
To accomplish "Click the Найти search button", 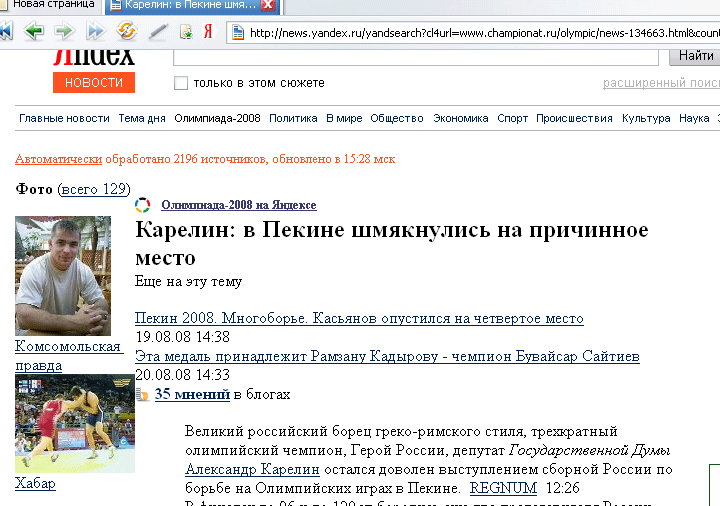I will click(x=695, y=56).
